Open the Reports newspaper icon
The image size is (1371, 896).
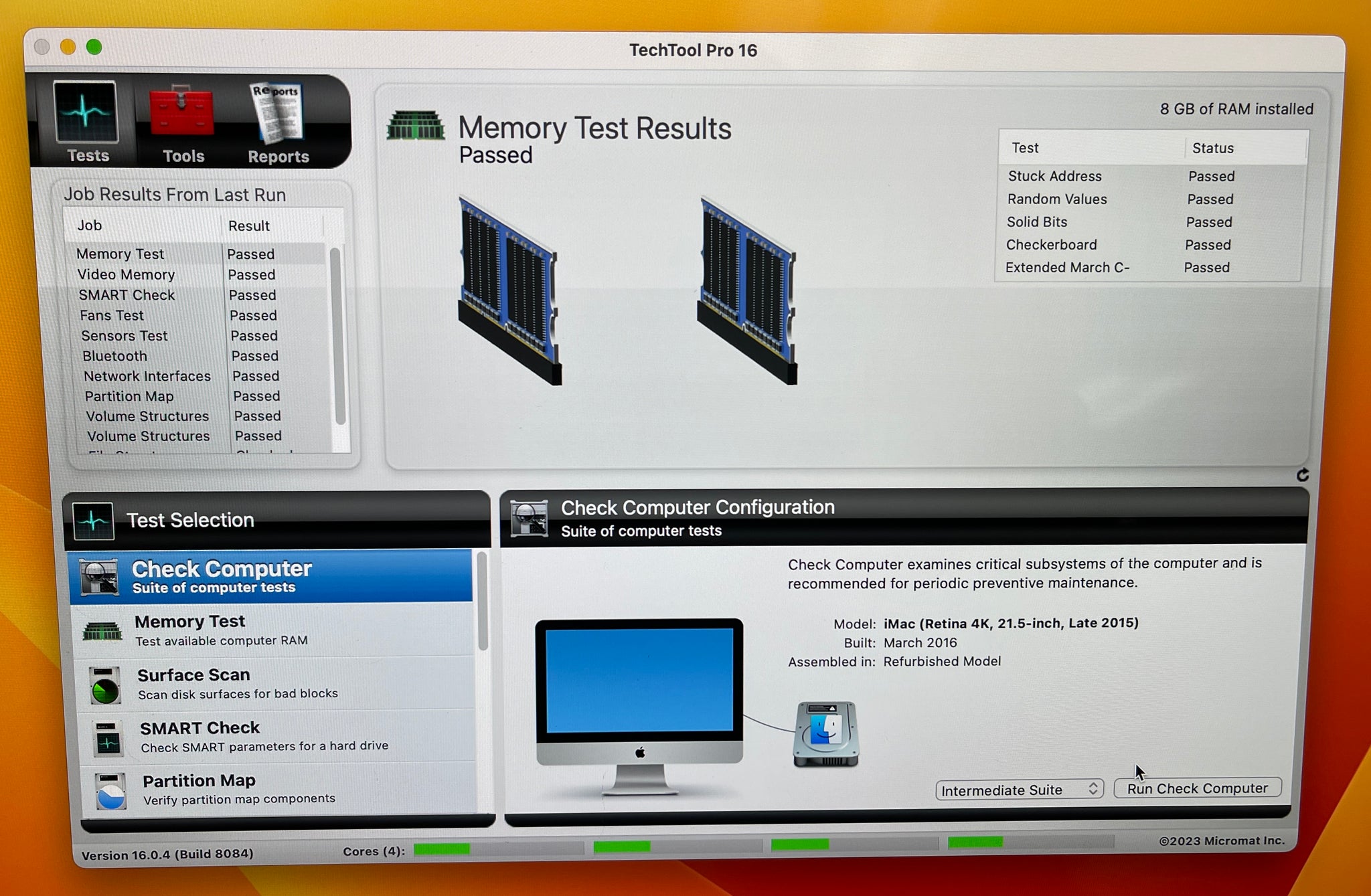(277, 112)
